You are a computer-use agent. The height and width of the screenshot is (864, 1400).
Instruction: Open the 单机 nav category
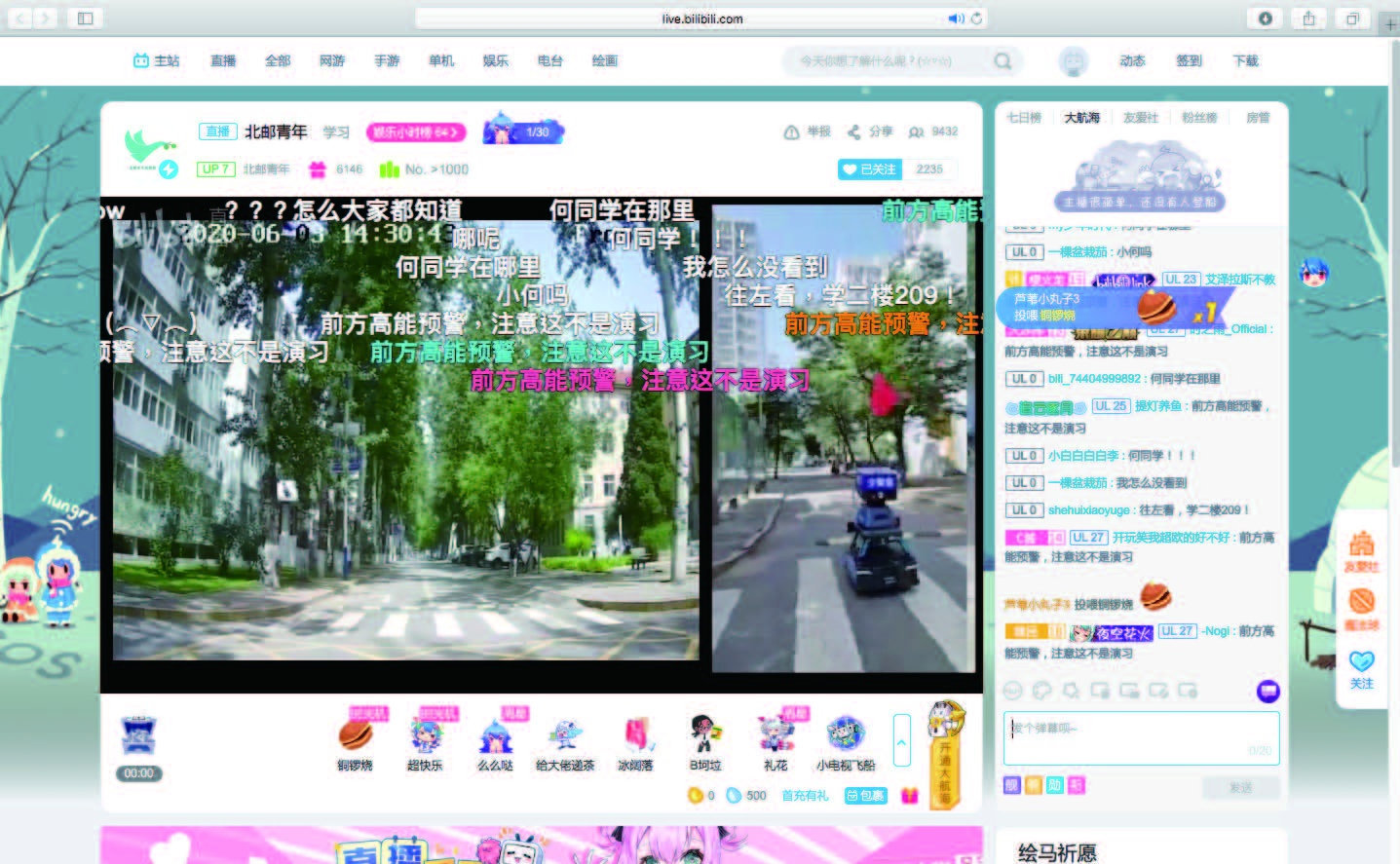coord(441,60)
